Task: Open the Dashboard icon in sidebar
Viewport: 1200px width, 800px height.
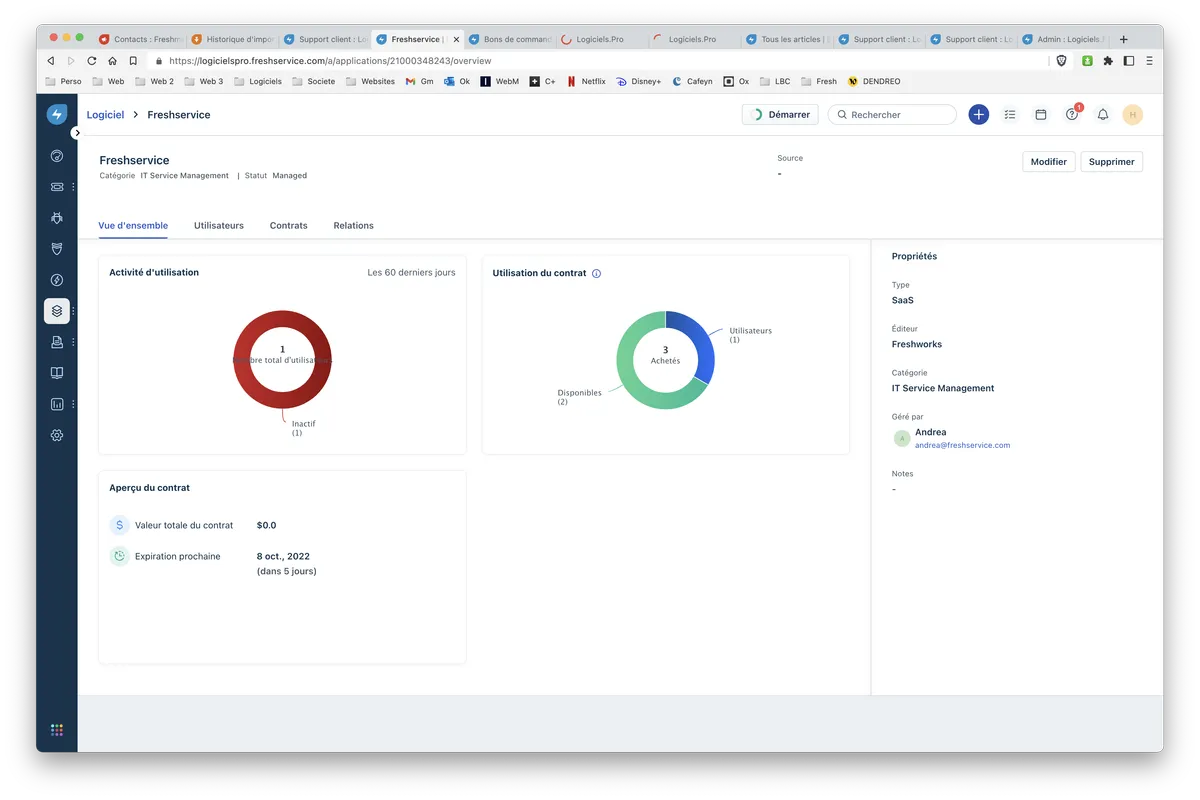Action: pos(57,156)
